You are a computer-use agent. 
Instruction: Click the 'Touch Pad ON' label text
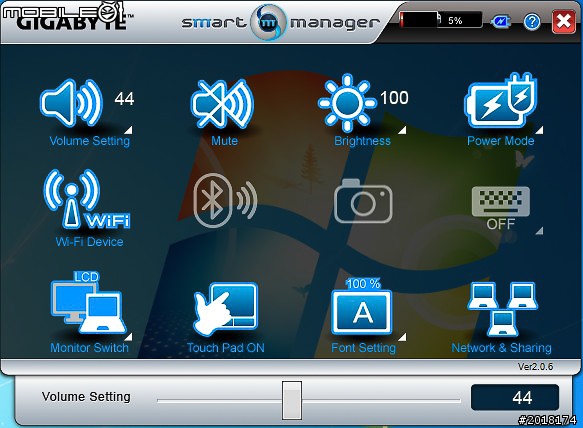click(x=226, y=348)
